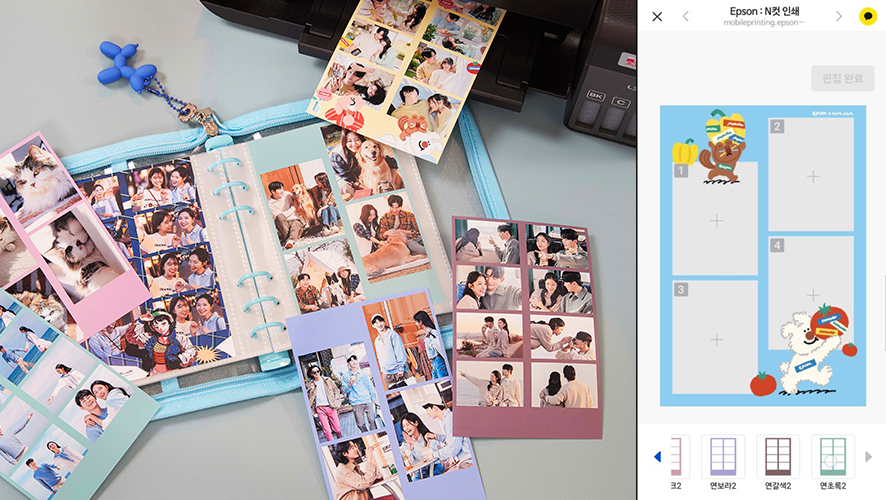
Task: Click the mobileprinting.epson URL text
Action: point(763,23)
